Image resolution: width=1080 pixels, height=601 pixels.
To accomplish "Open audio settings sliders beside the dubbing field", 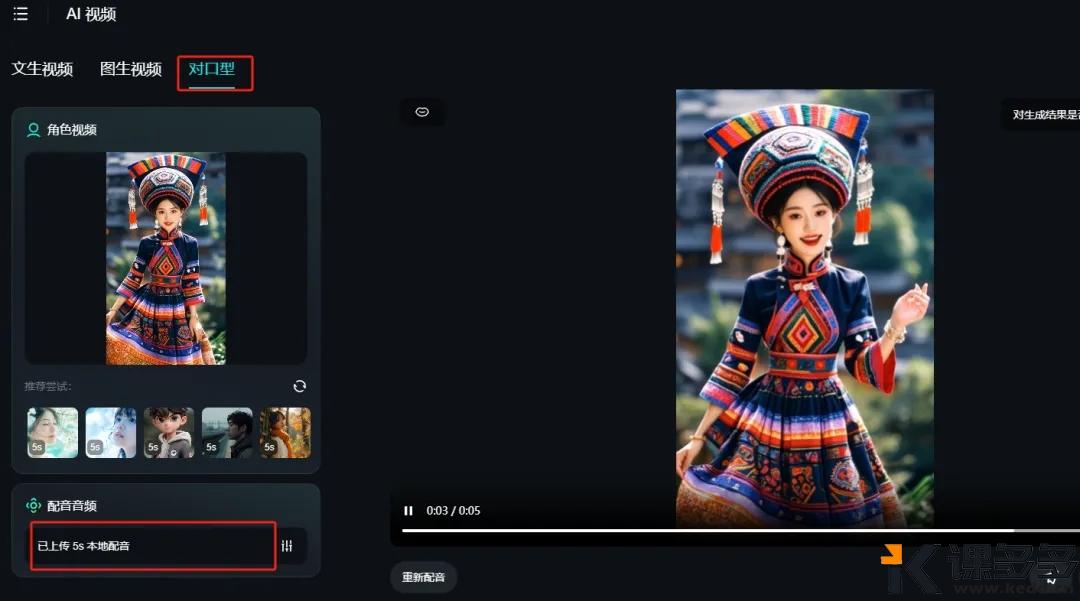I will click(287, 546).
